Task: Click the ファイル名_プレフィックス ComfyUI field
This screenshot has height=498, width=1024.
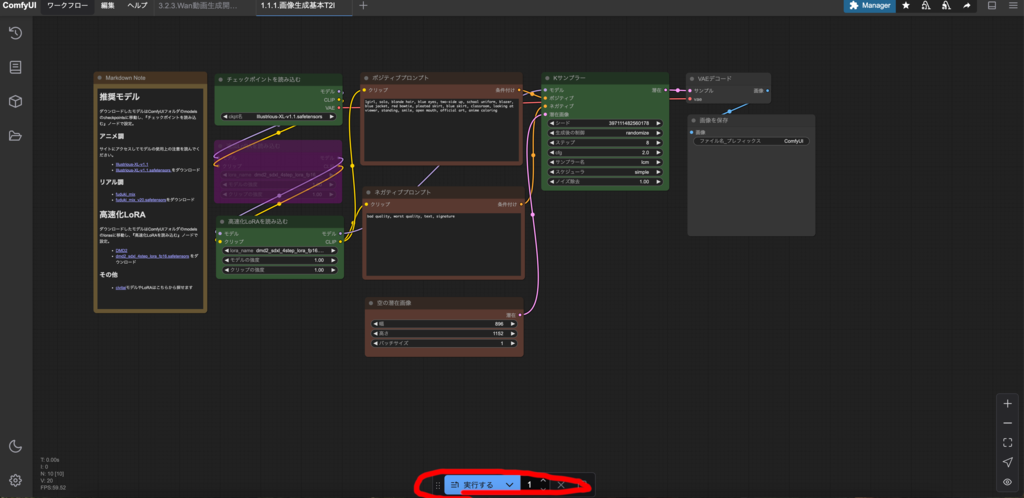Action: point(751,141)
